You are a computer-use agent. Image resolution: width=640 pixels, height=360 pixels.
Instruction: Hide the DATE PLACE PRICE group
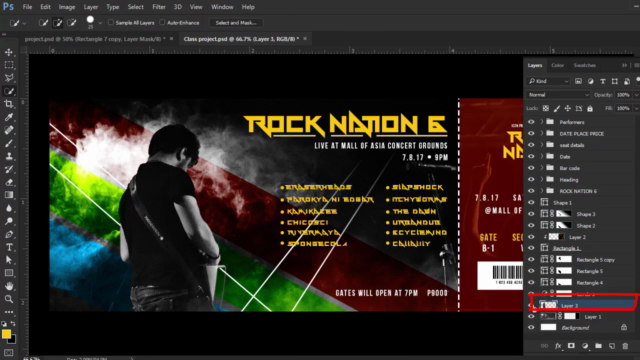point(531,133)
